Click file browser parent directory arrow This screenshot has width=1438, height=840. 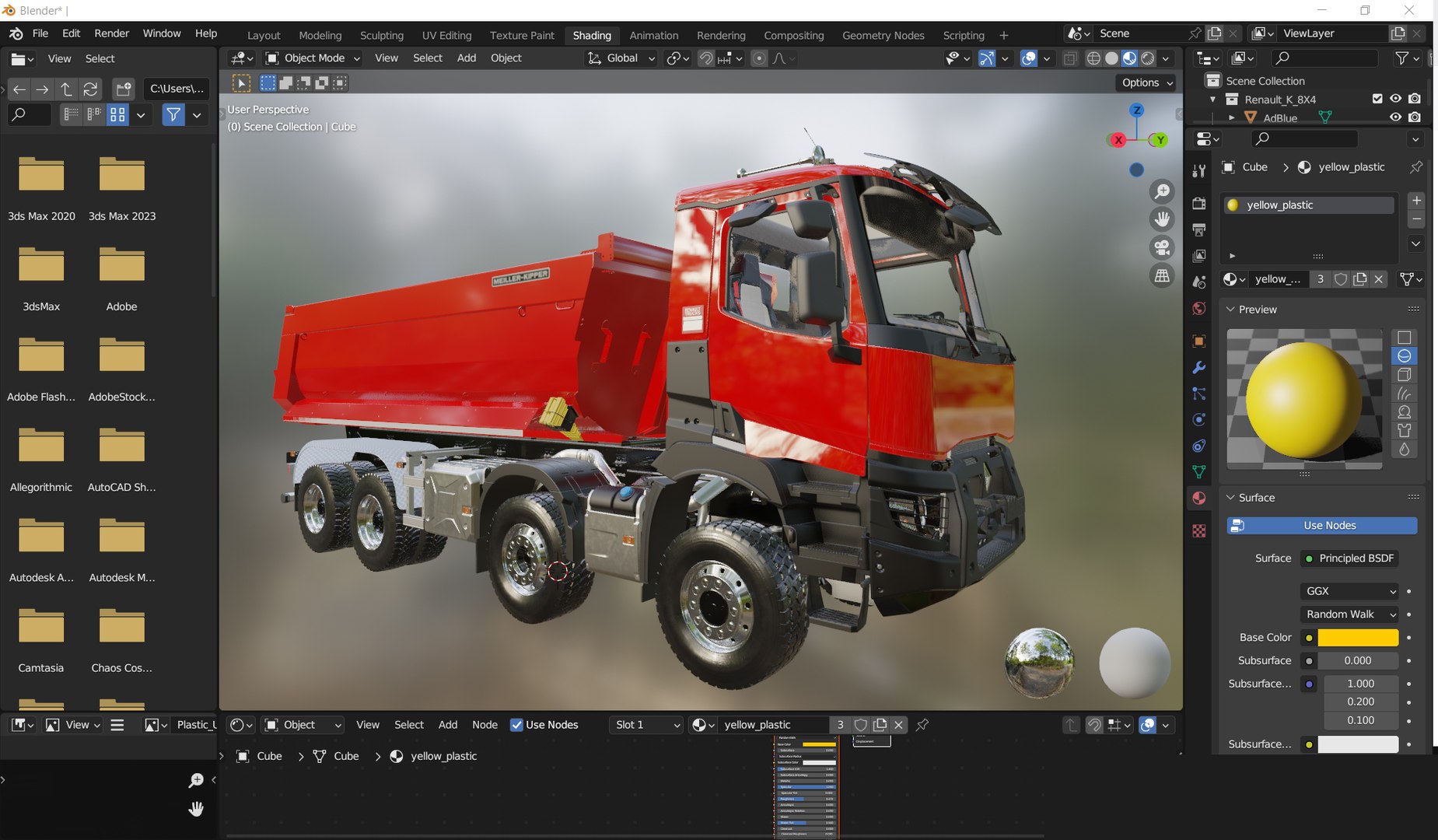[x=66, y=89]
